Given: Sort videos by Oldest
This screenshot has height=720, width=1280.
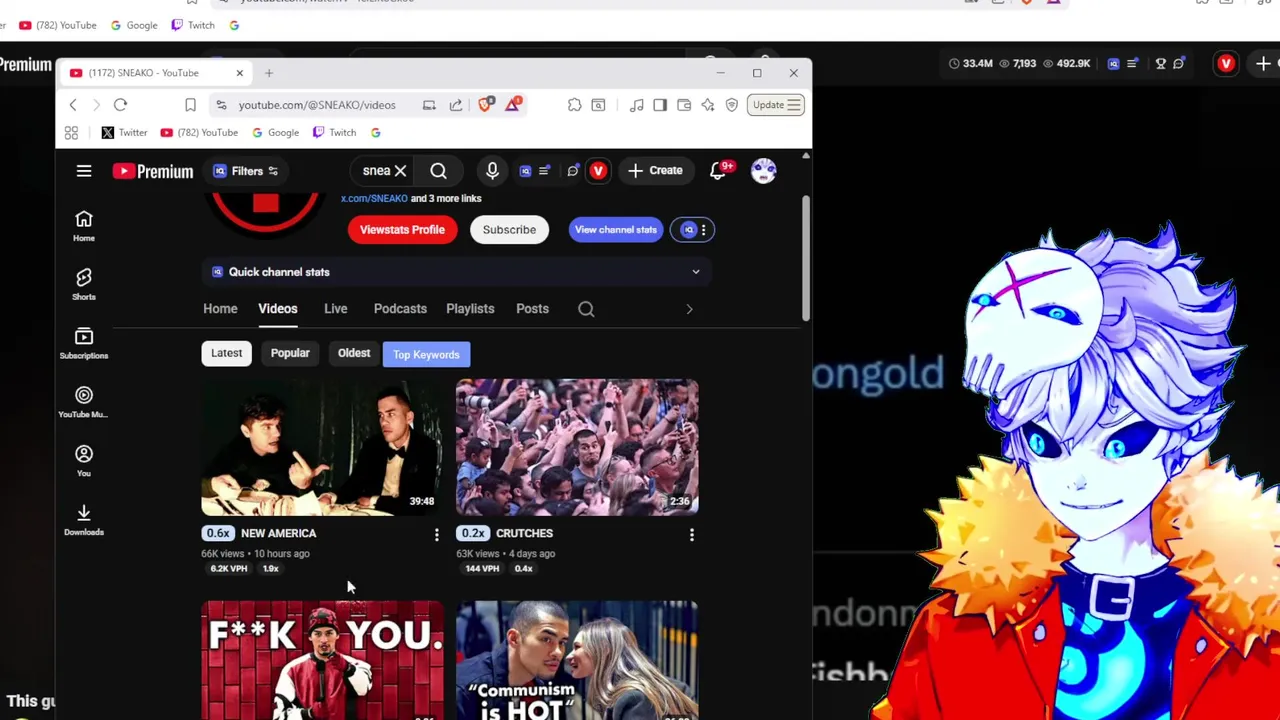Looking at the screenshot, I should tap(354, 353).
